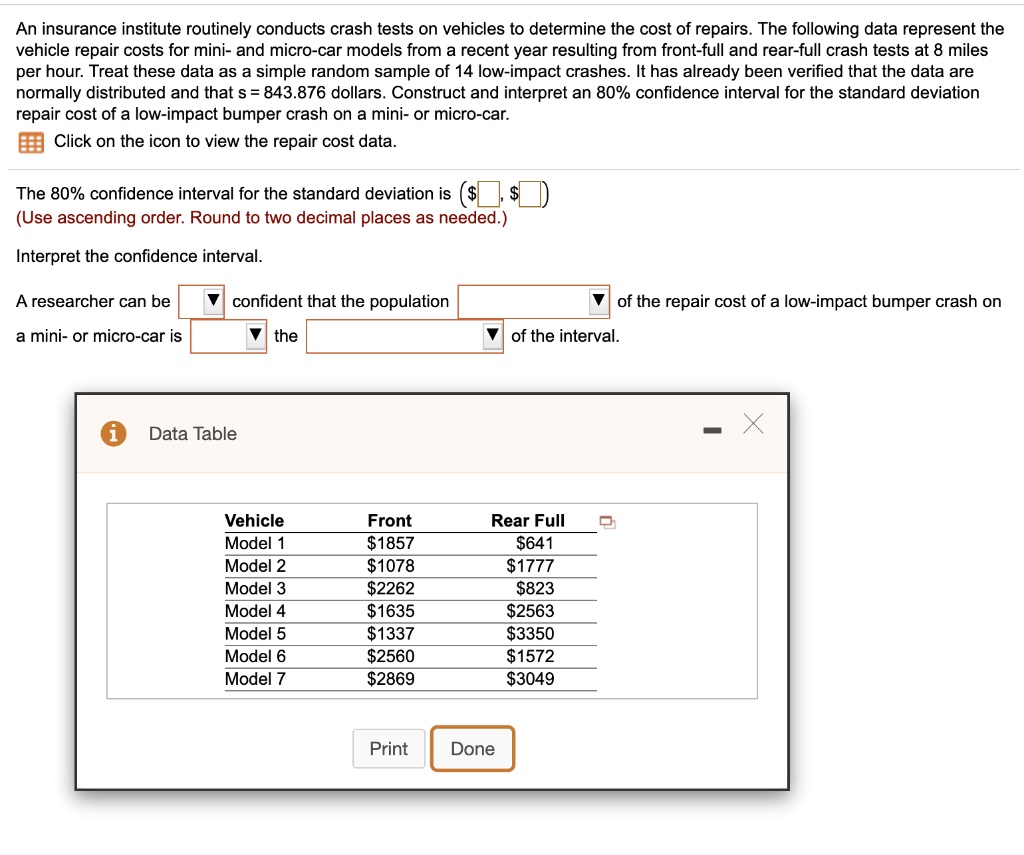
Task: Expand the dropdown before 'of the interval'
Action: tap(404, 336)
